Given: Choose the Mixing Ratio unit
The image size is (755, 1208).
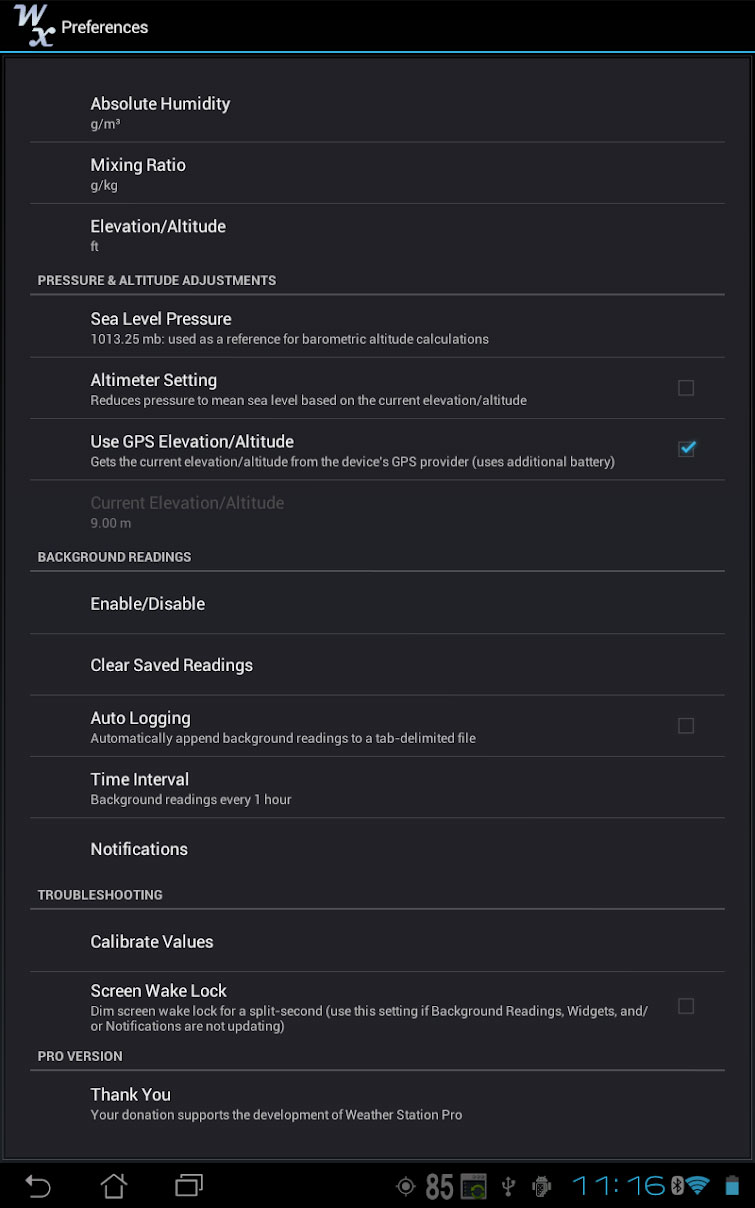Looking at the screenshot, I should click(377, 173).
